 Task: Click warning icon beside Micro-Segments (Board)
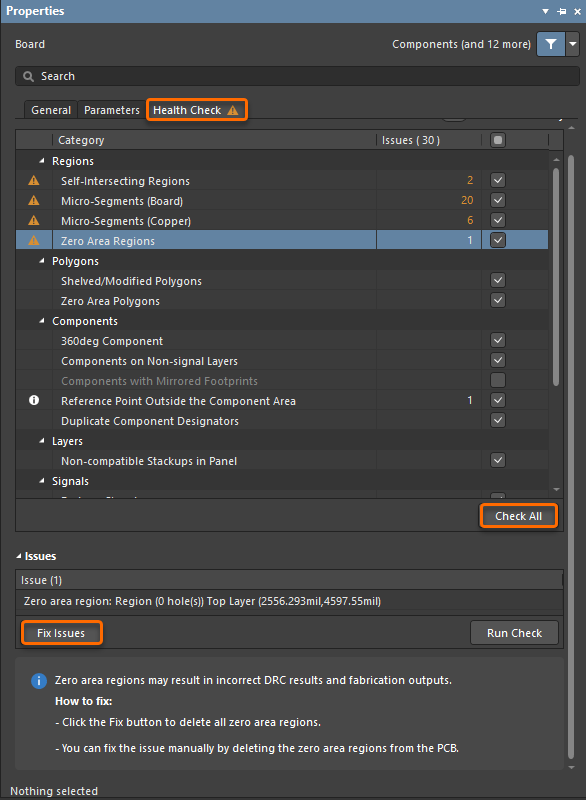coord(34,200)
